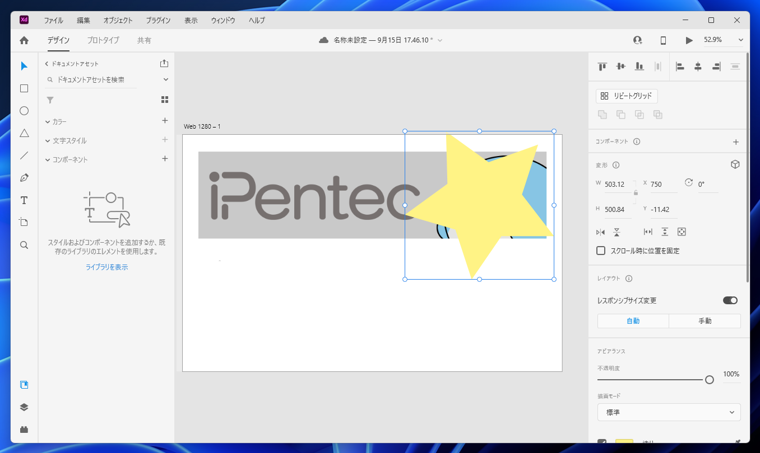760x453 pixels.
Task: Open mobile device preview icon
Action: (x=663, y=40)
